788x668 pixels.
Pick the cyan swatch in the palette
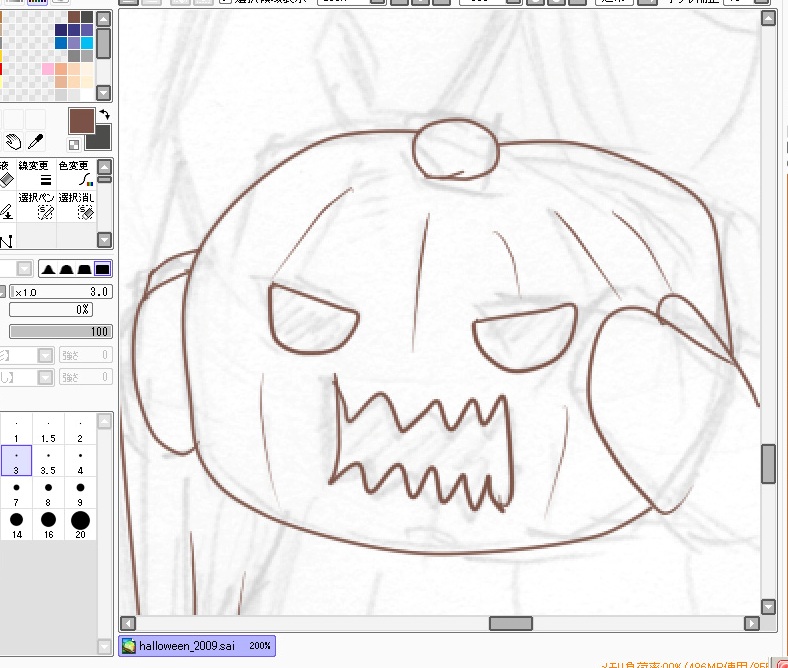tap(87, 43)
